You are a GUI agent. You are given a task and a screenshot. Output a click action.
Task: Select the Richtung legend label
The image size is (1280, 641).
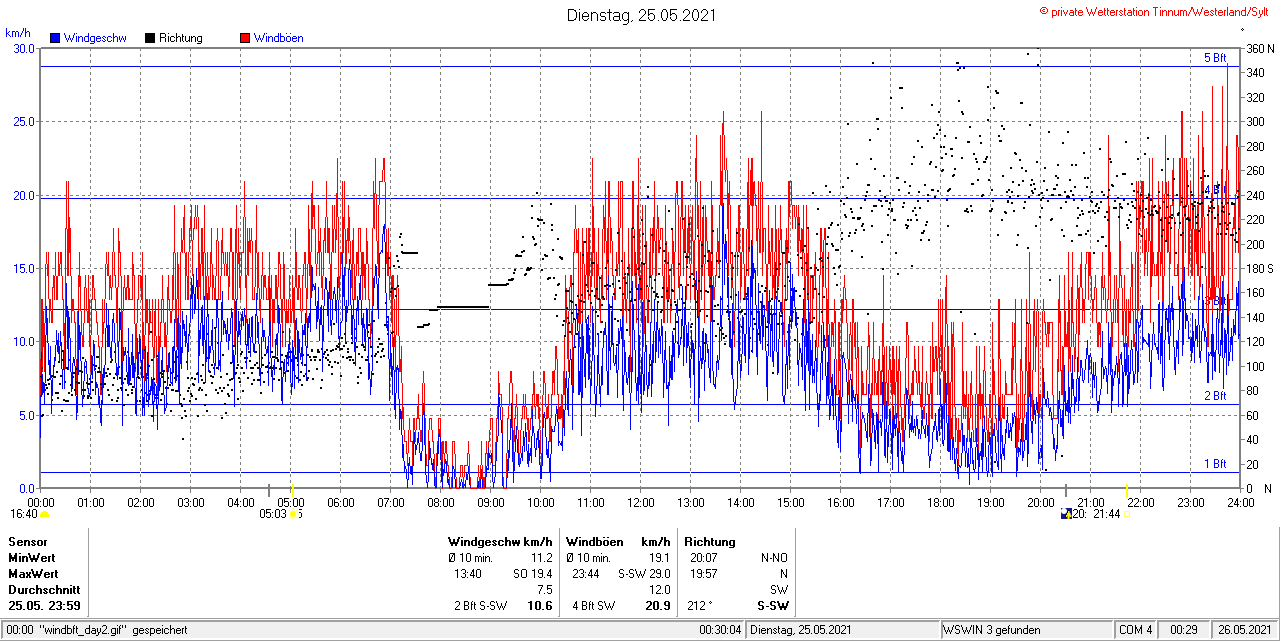(181, 38)
